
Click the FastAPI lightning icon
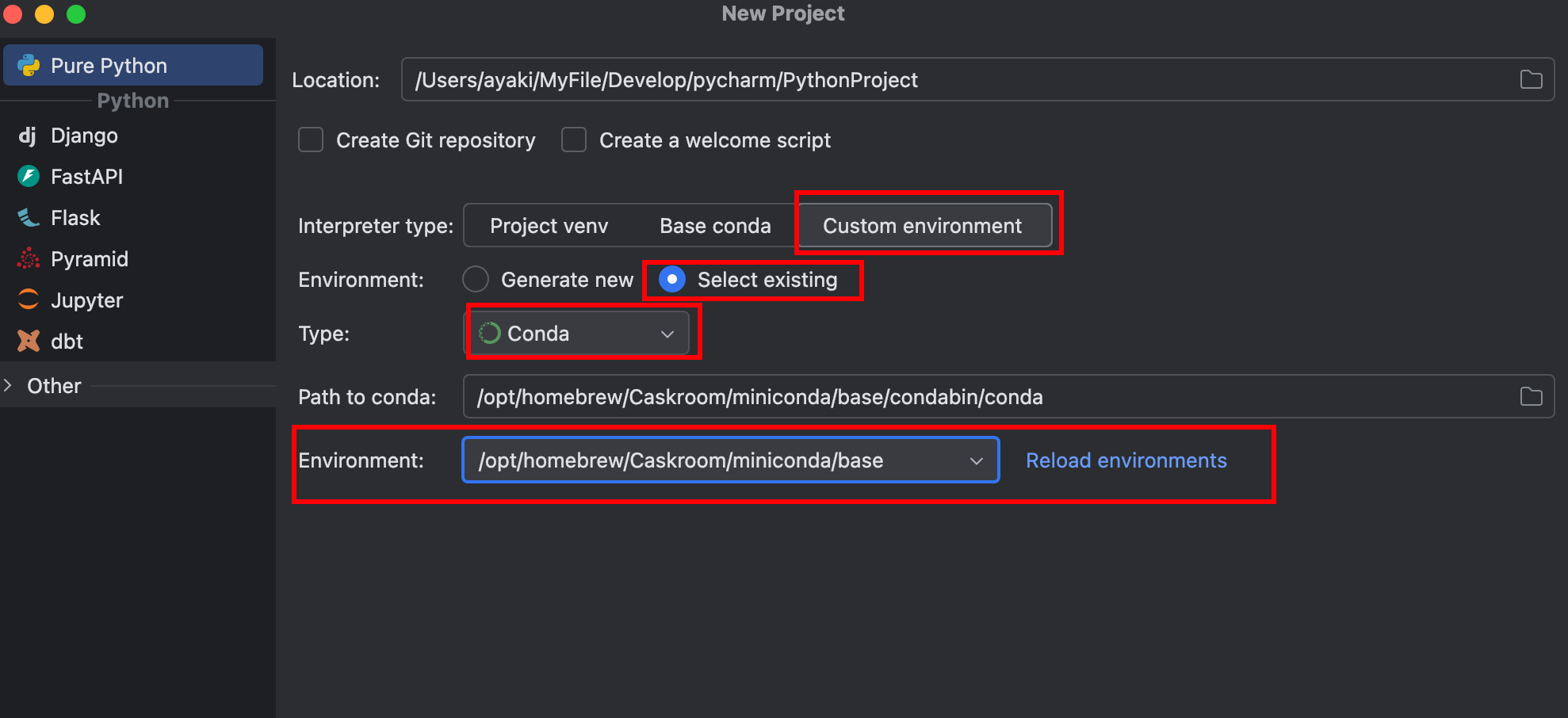(29, 176)
